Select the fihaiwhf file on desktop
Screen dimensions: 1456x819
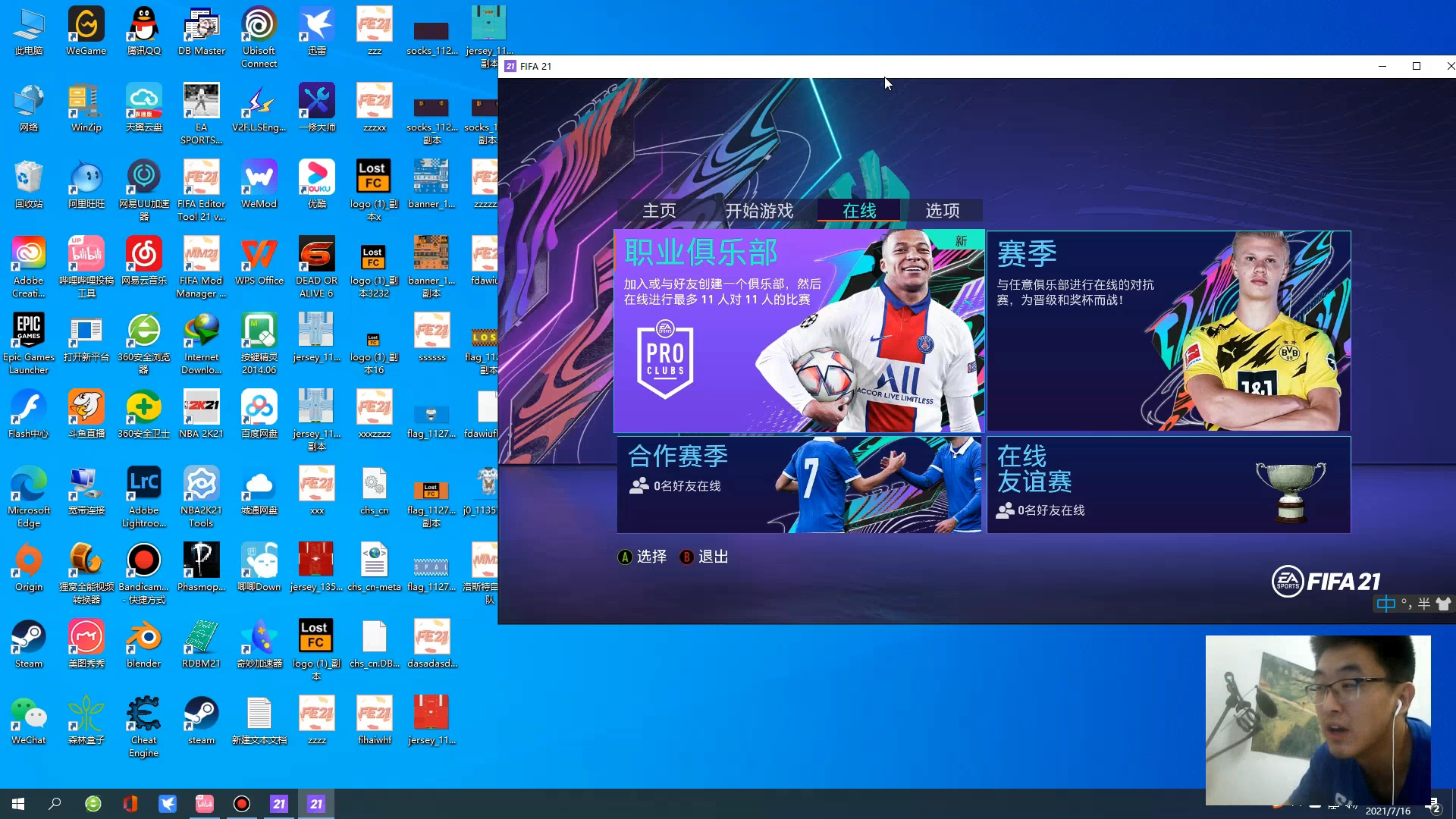374,720
